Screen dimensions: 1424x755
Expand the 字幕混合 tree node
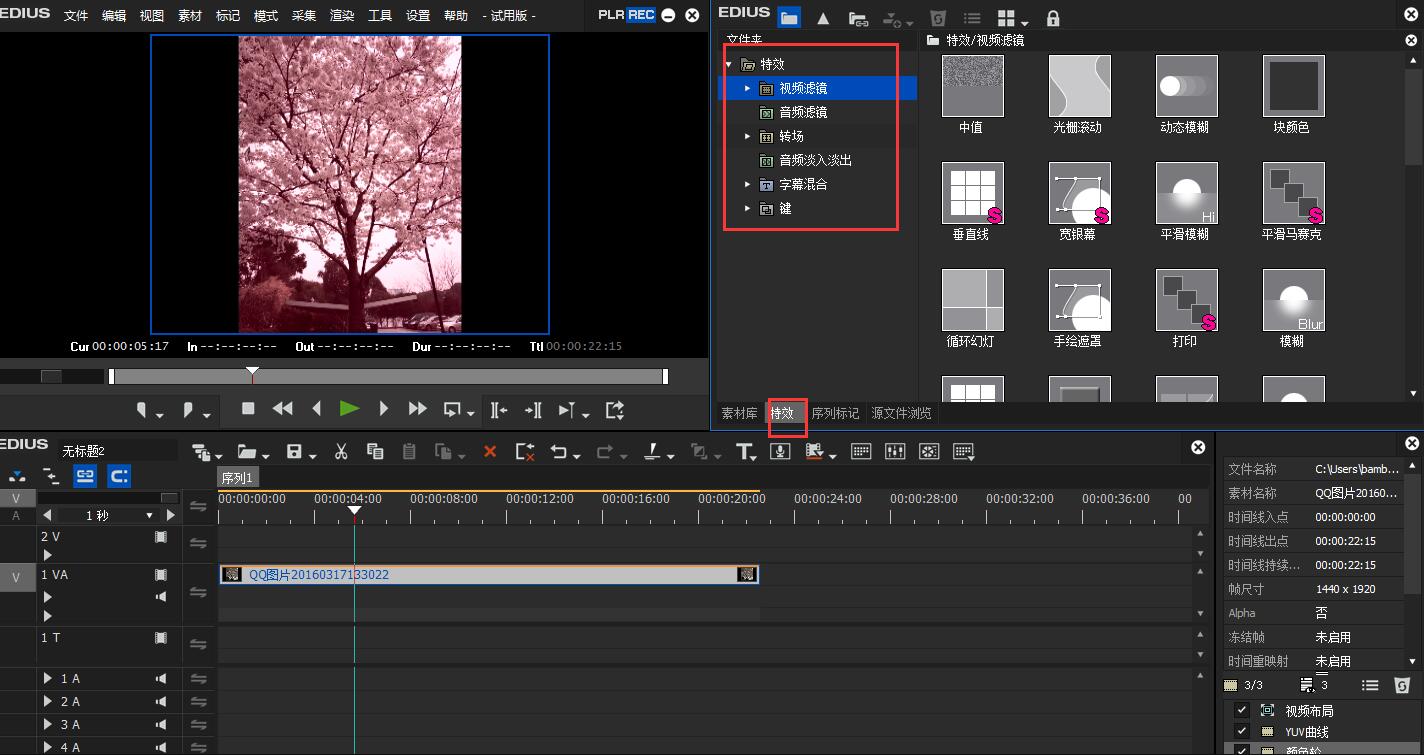pyautogui.click(x=747, y=184)
